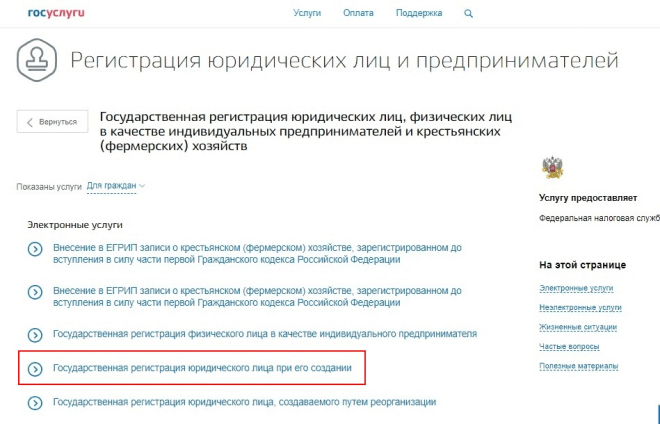The width and height of the screenshot is (660, 424).
Task: Click arrow icon beside юридического лица при его создании
Action: tap(35, 369)
